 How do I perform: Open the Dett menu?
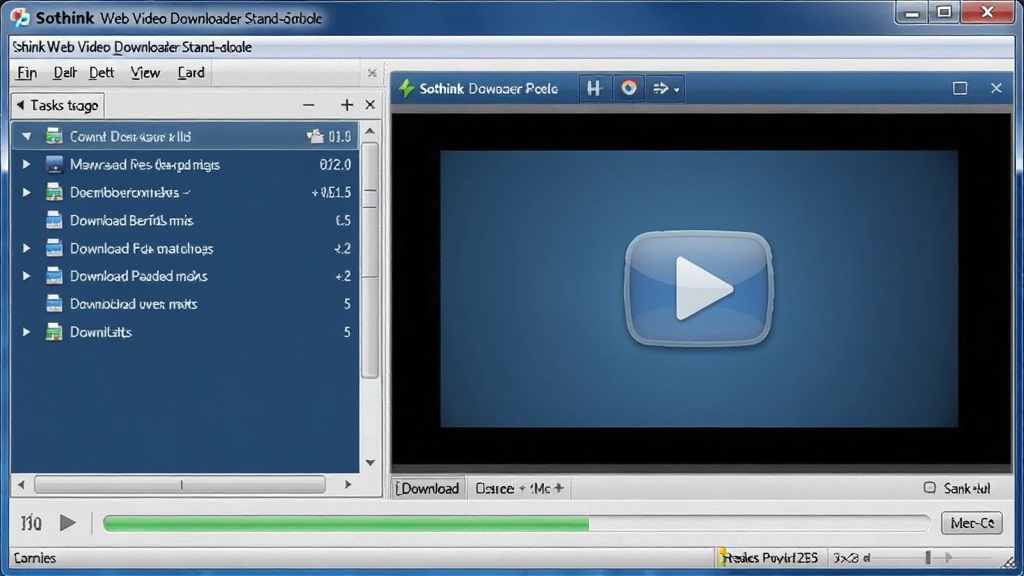pos(101,72)
